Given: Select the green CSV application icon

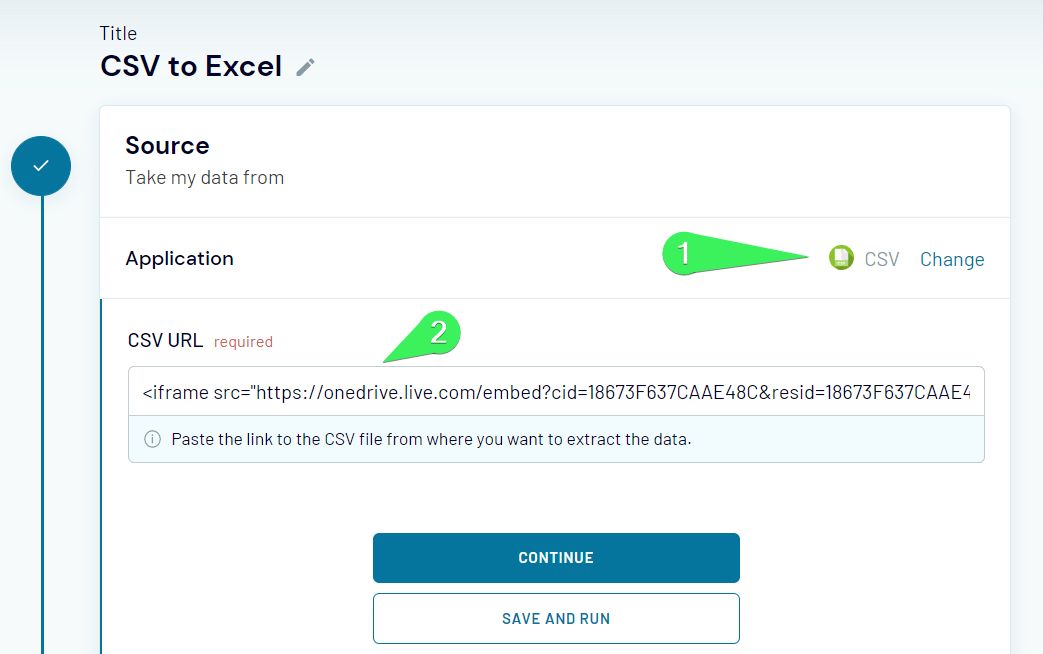Looking at the screenshot, I should point(841,257).
